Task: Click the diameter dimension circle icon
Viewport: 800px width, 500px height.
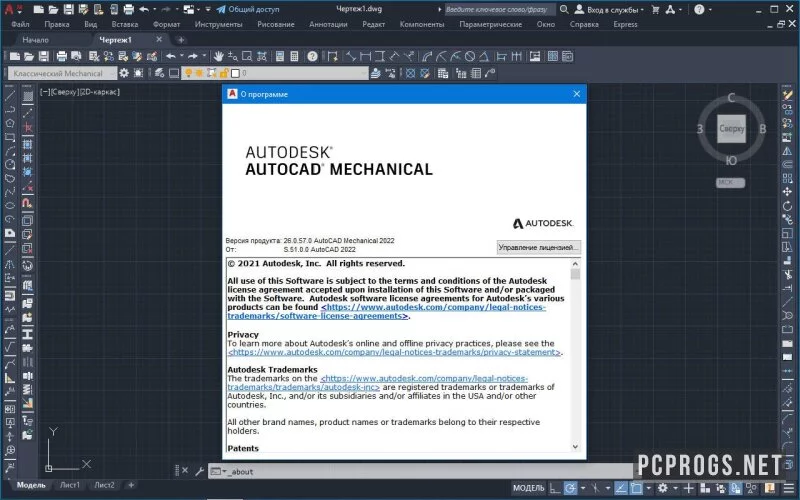Action: (x=470, y=56)
